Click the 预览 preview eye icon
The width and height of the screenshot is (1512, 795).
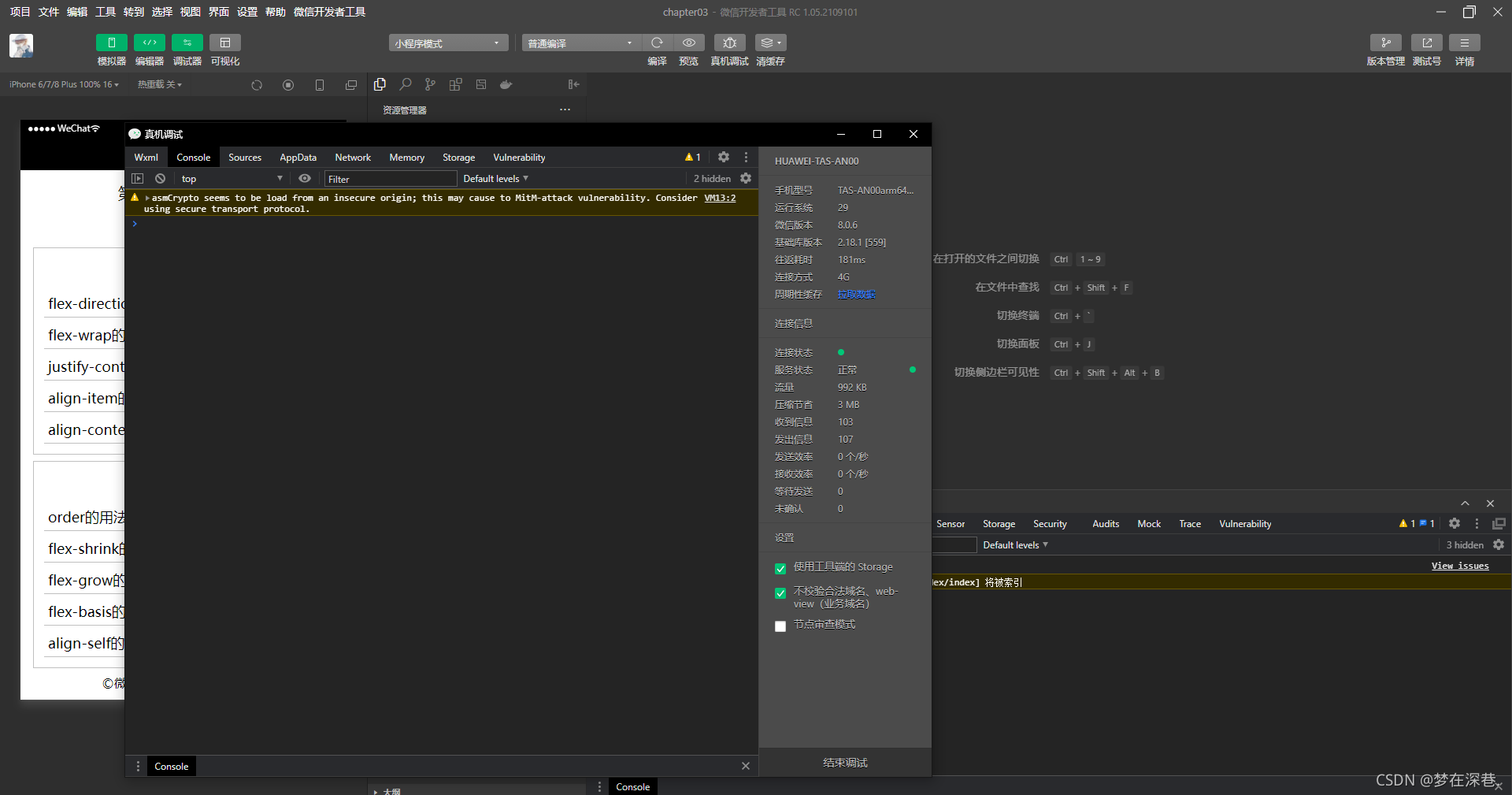click(x=688, y=43)
